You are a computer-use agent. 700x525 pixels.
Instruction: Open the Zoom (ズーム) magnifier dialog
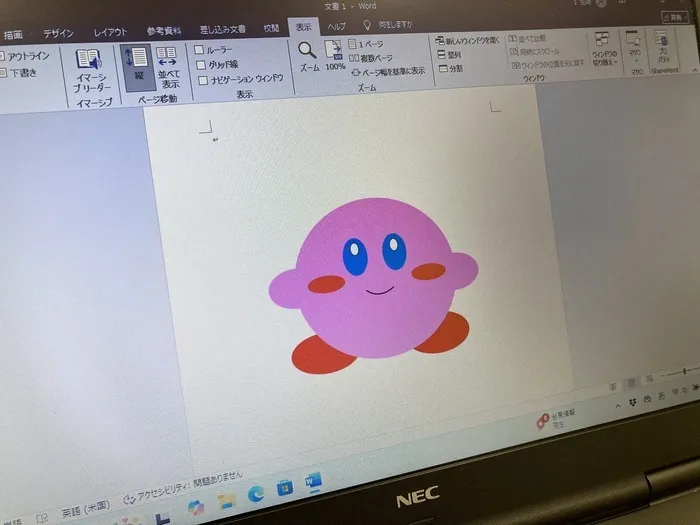308,57
